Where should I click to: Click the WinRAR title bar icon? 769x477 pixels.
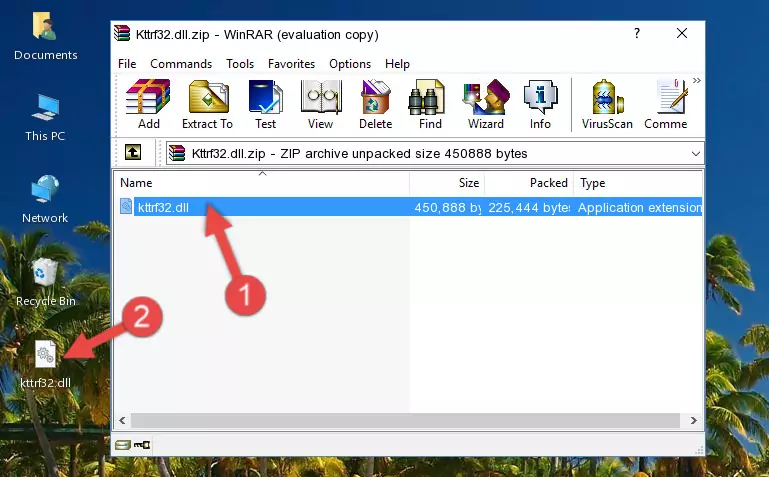[x=122, y=33]
